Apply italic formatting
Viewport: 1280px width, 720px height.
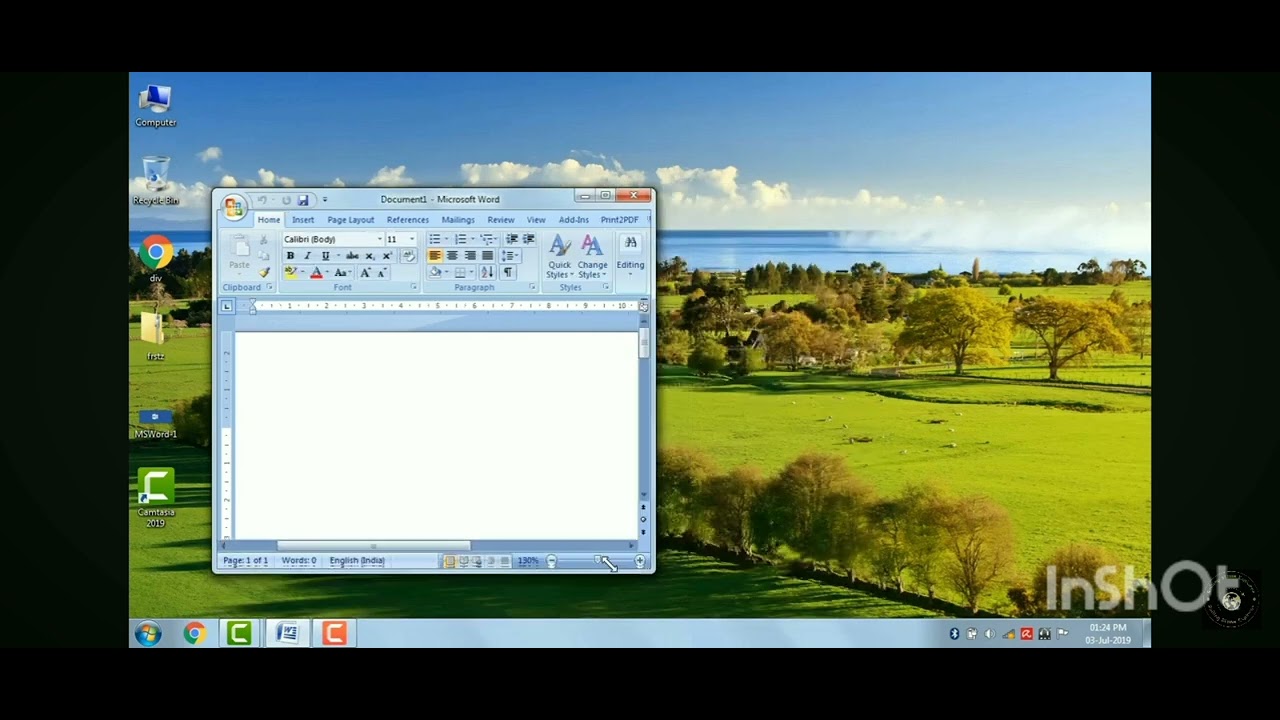click(x=307, y=255)
